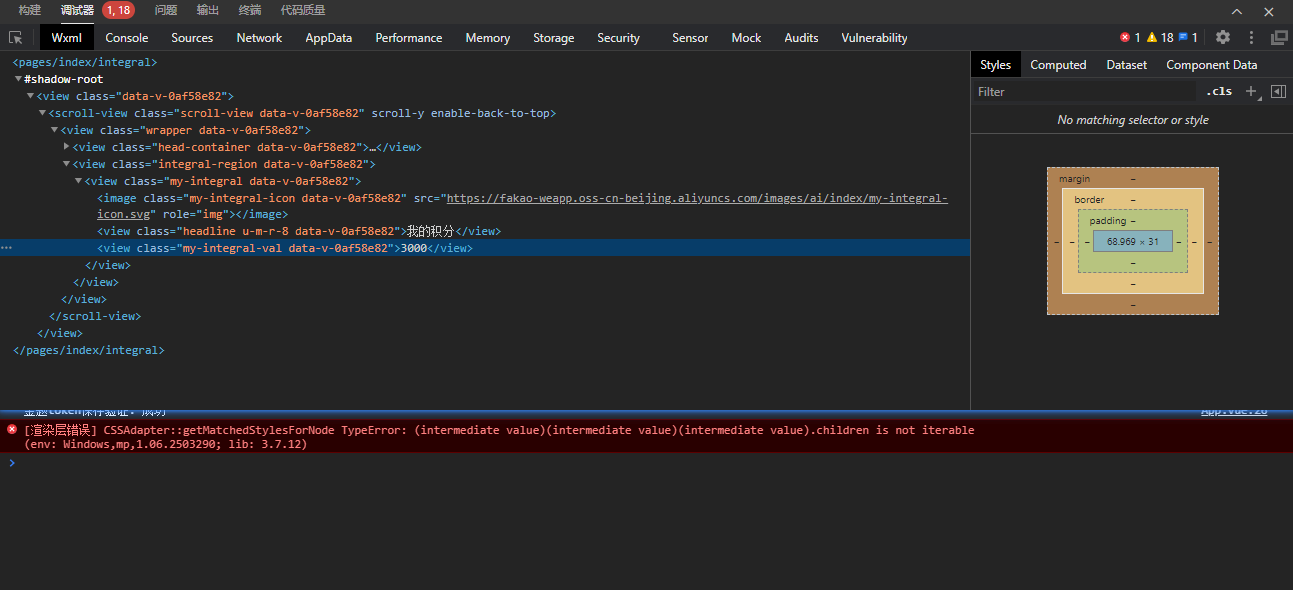Expand the head-container view node
Screen dimensions: 1293x590
tap(66, 147)
